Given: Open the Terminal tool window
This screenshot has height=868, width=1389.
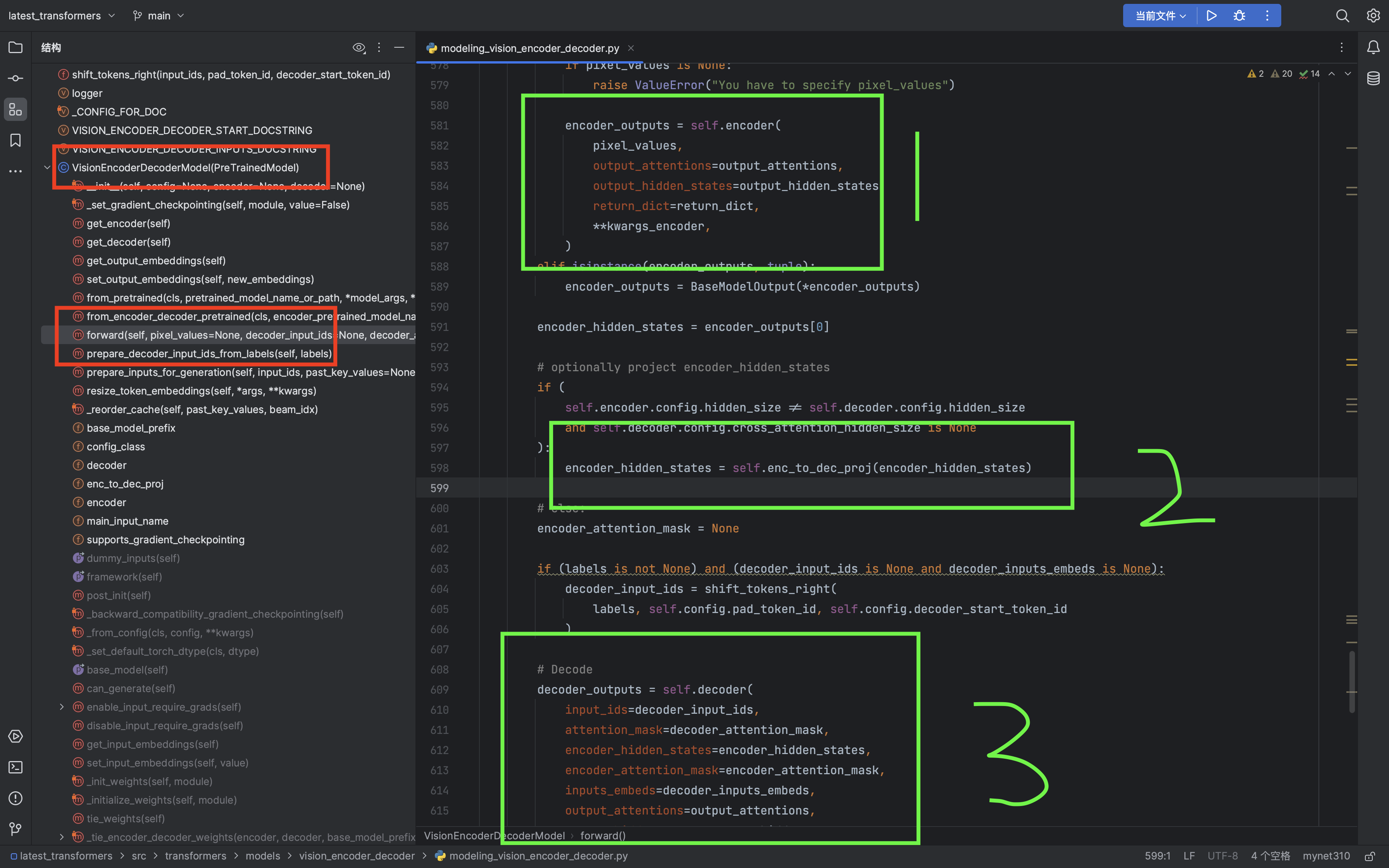Looking at the screenshot, I should click(x=16, y=768).
